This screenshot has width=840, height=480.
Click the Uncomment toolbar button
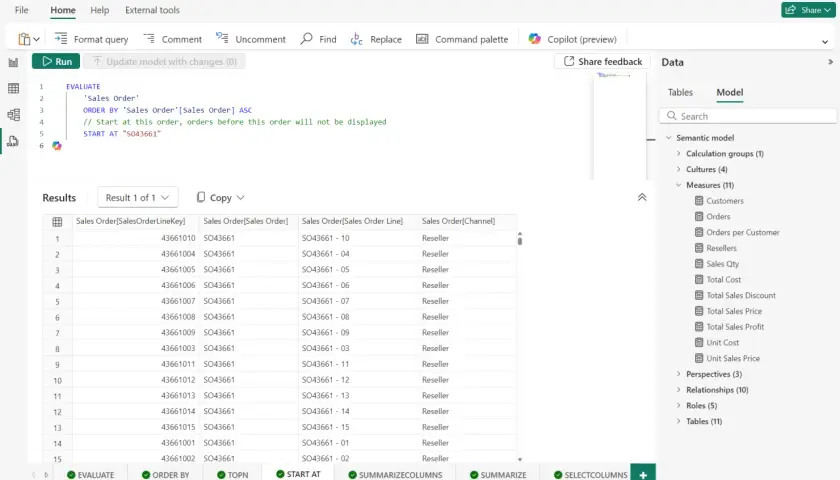click(x=250, y=39)
